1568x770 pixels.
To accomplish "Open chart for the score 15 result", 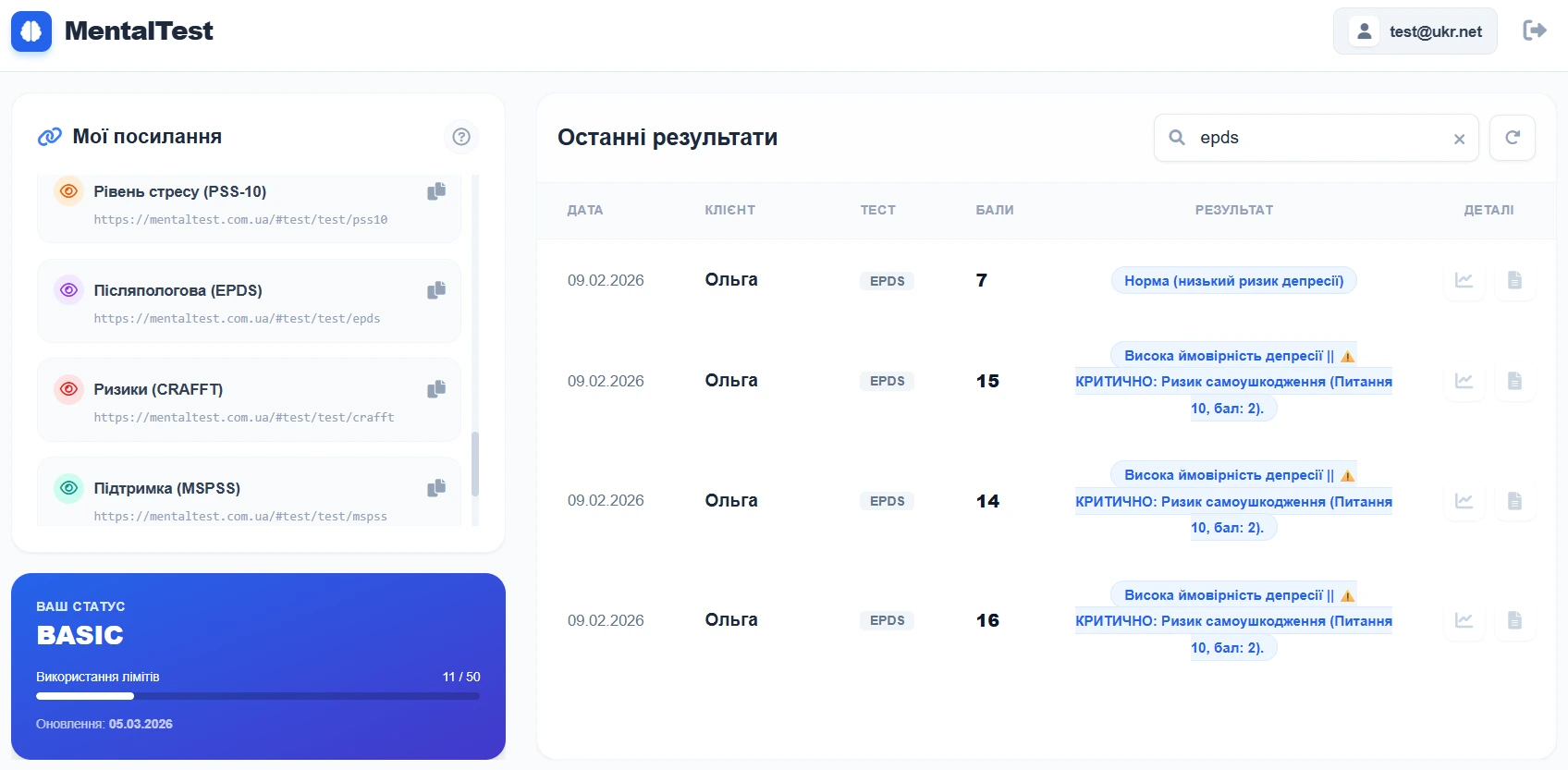I will coord(1464,381).
